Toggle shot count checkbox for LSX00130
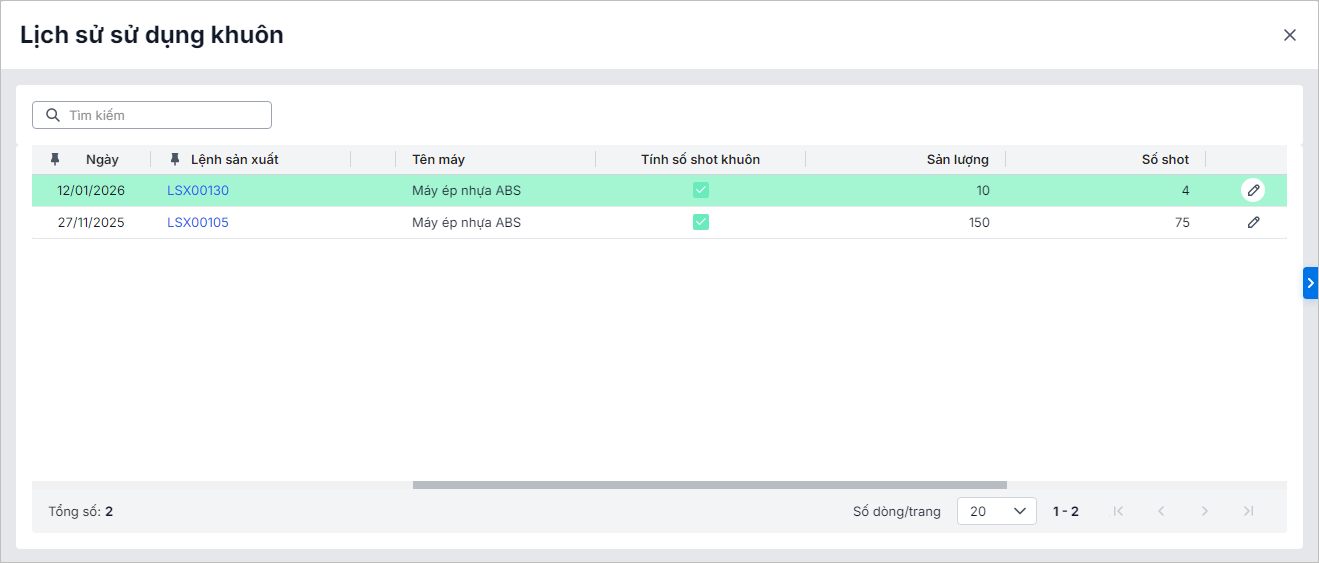The width and height of the screenshot is (1319, 563). pyautogui.click(x=701, y=190)
